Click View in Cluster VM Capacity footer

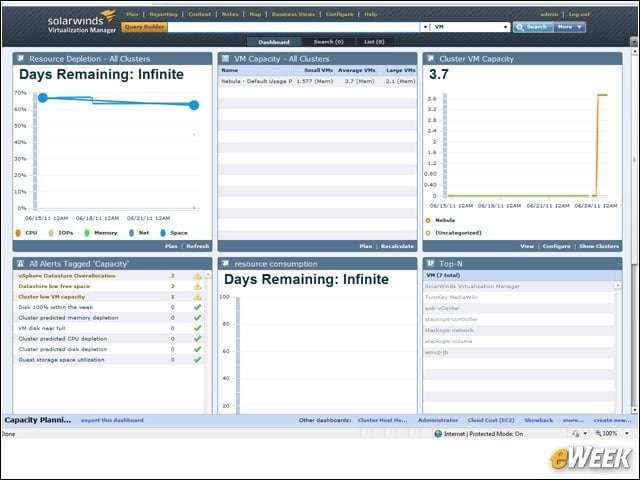pyautogui.click(x=527, y=246)
